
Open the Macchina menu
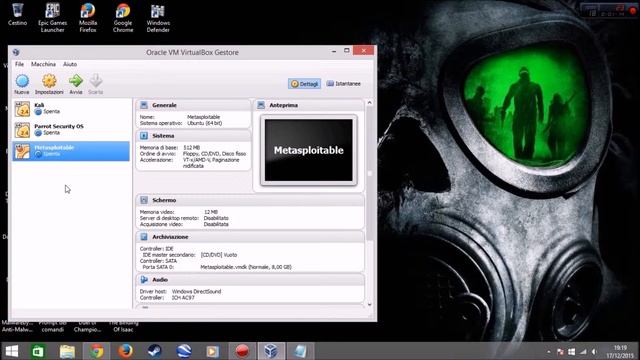click(43, 64)
